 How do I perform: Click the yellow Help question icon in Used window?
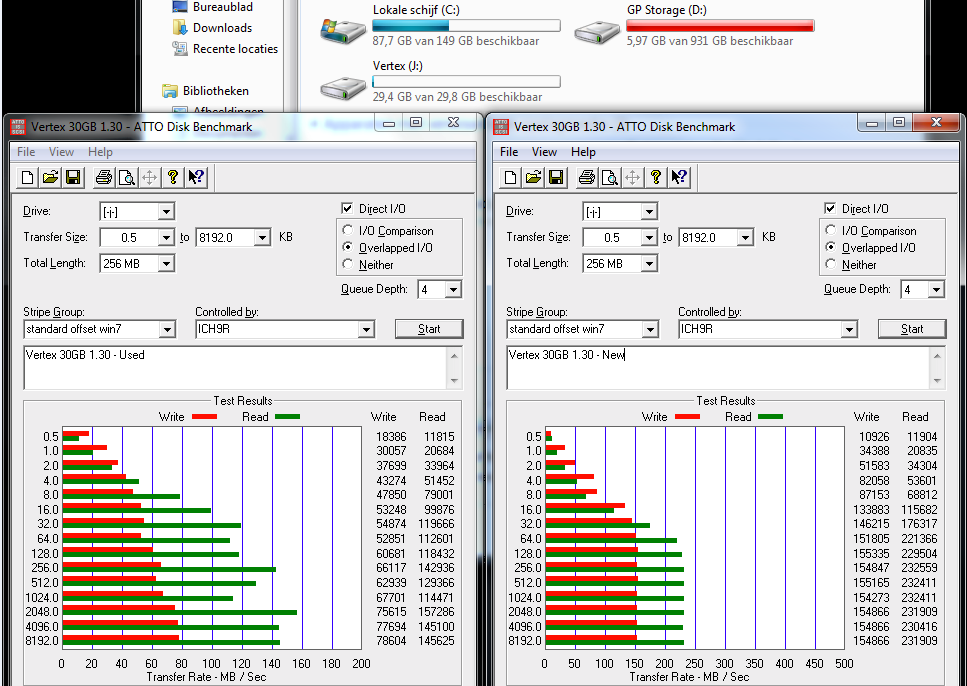pos(173,178)
